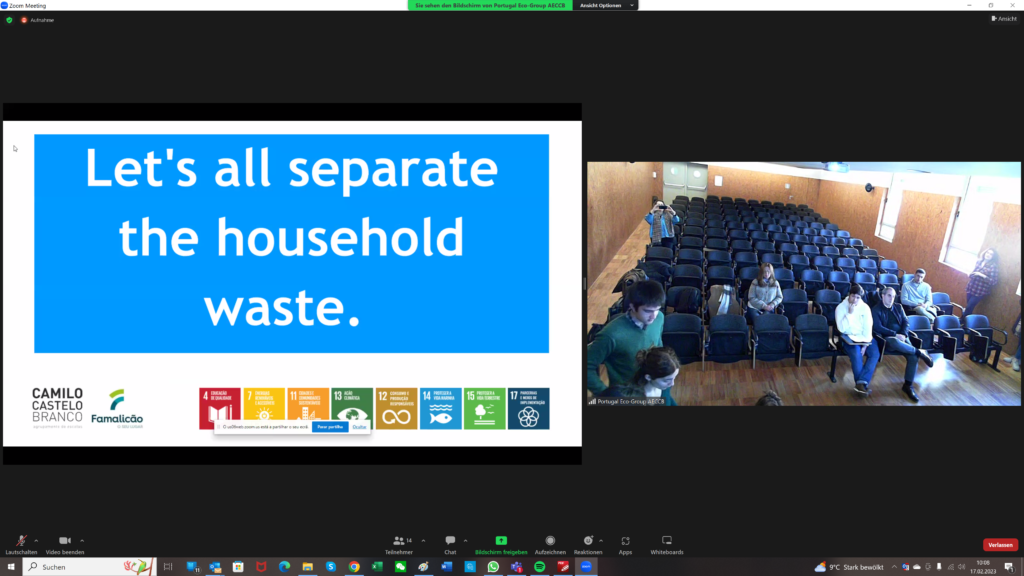The image size is (1024, 576).
Task: Open the Reaktionen emoji menu
Action: click(588, 541)
